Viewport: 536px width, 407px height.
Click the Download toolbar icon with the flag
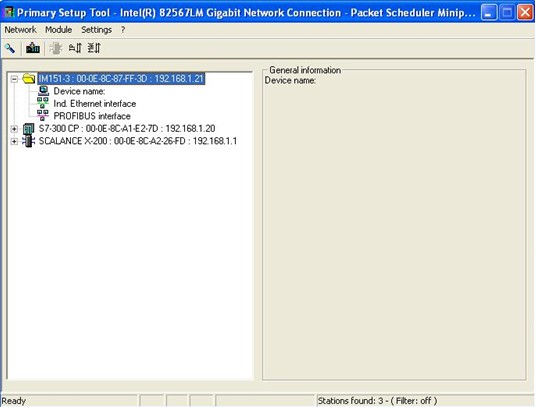[75, 48]
